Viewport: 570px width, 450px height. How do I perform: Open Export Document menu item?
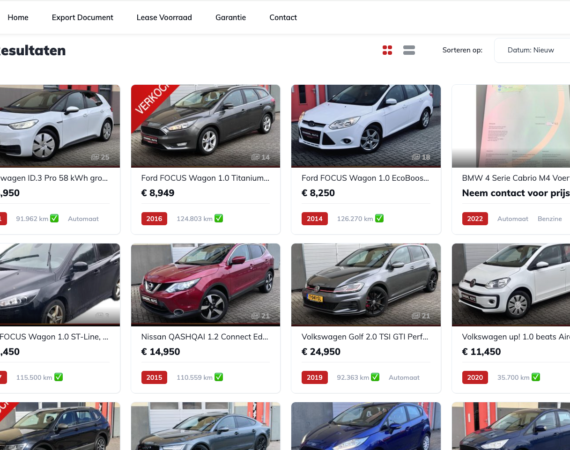click(x=82, y=17)
